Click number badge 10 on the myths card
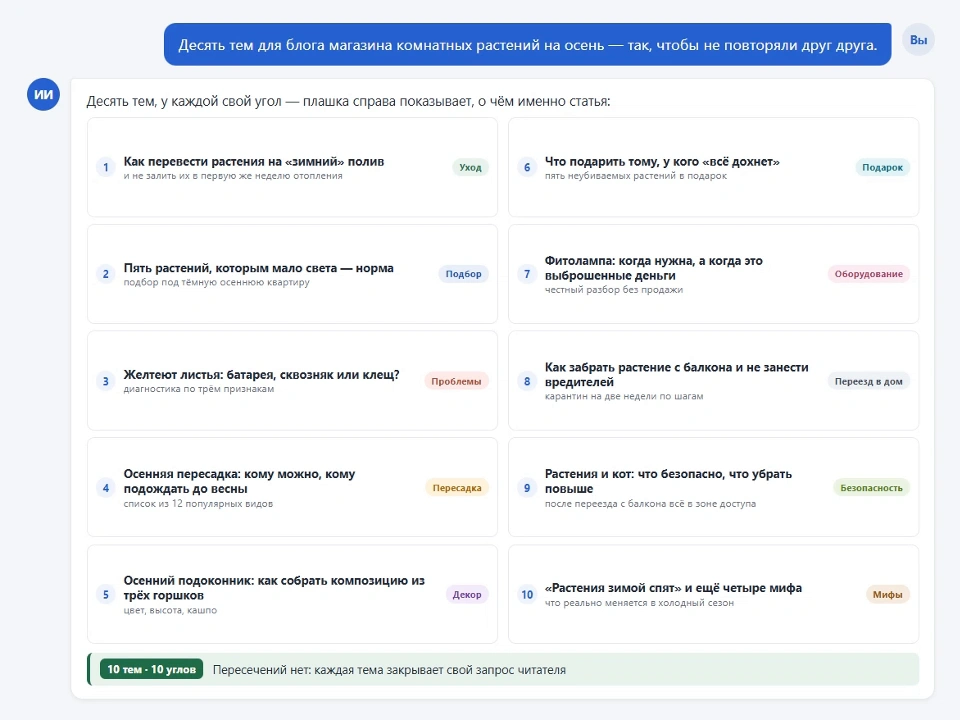The width and height of the screenshot is (960, 720). pos(527,594)
